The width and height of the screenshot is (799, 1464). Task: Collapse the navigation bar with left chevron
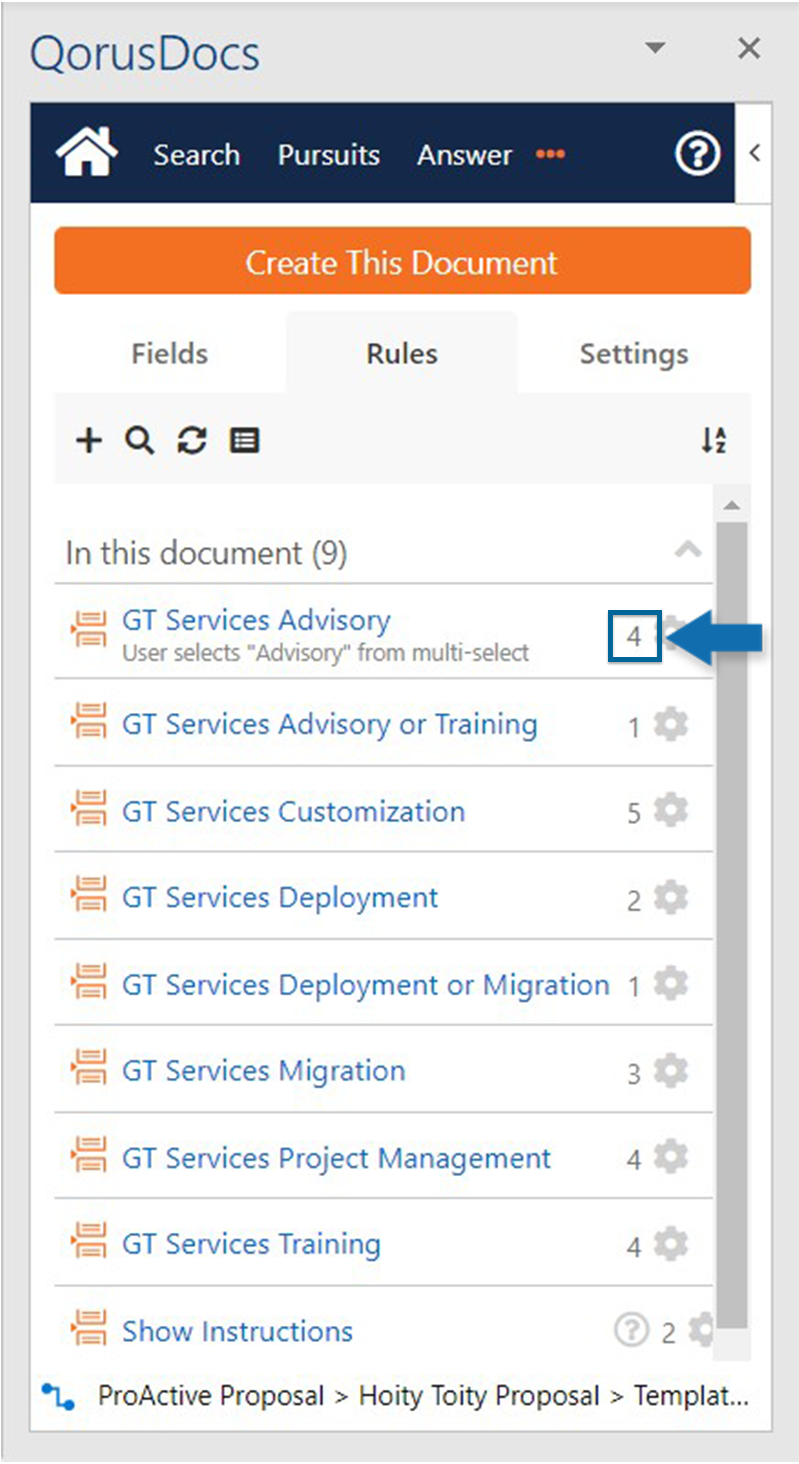tap(754, 153)
